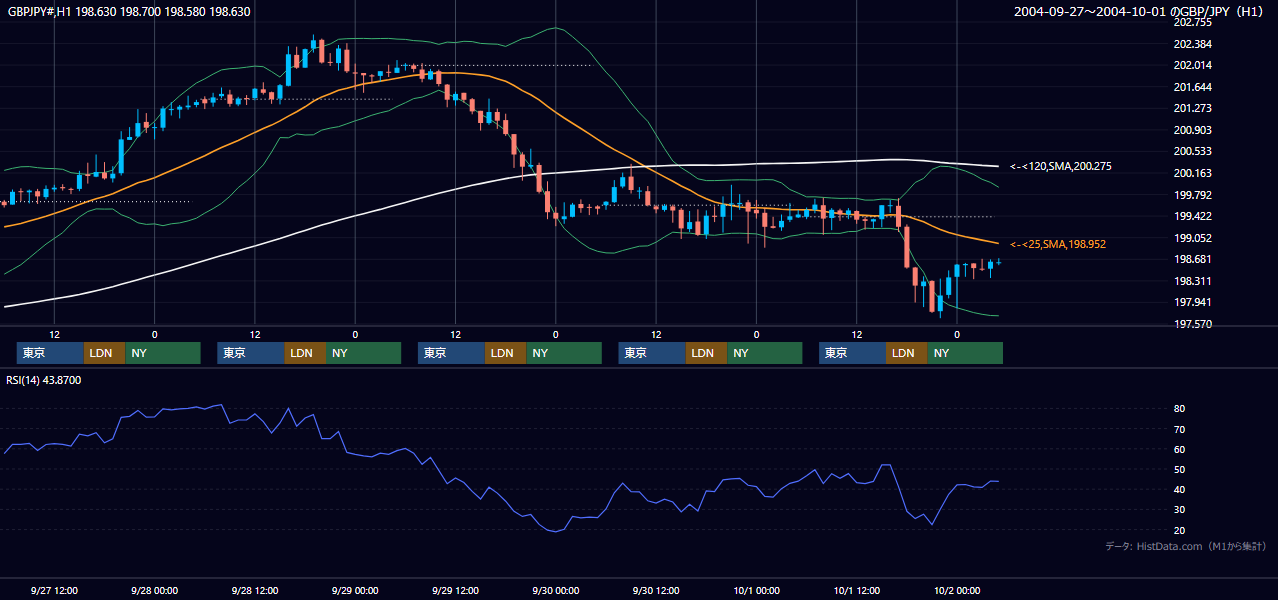Click price axis value 201.644
This screenshot has width=1278, height=600.
[1192, 87]
